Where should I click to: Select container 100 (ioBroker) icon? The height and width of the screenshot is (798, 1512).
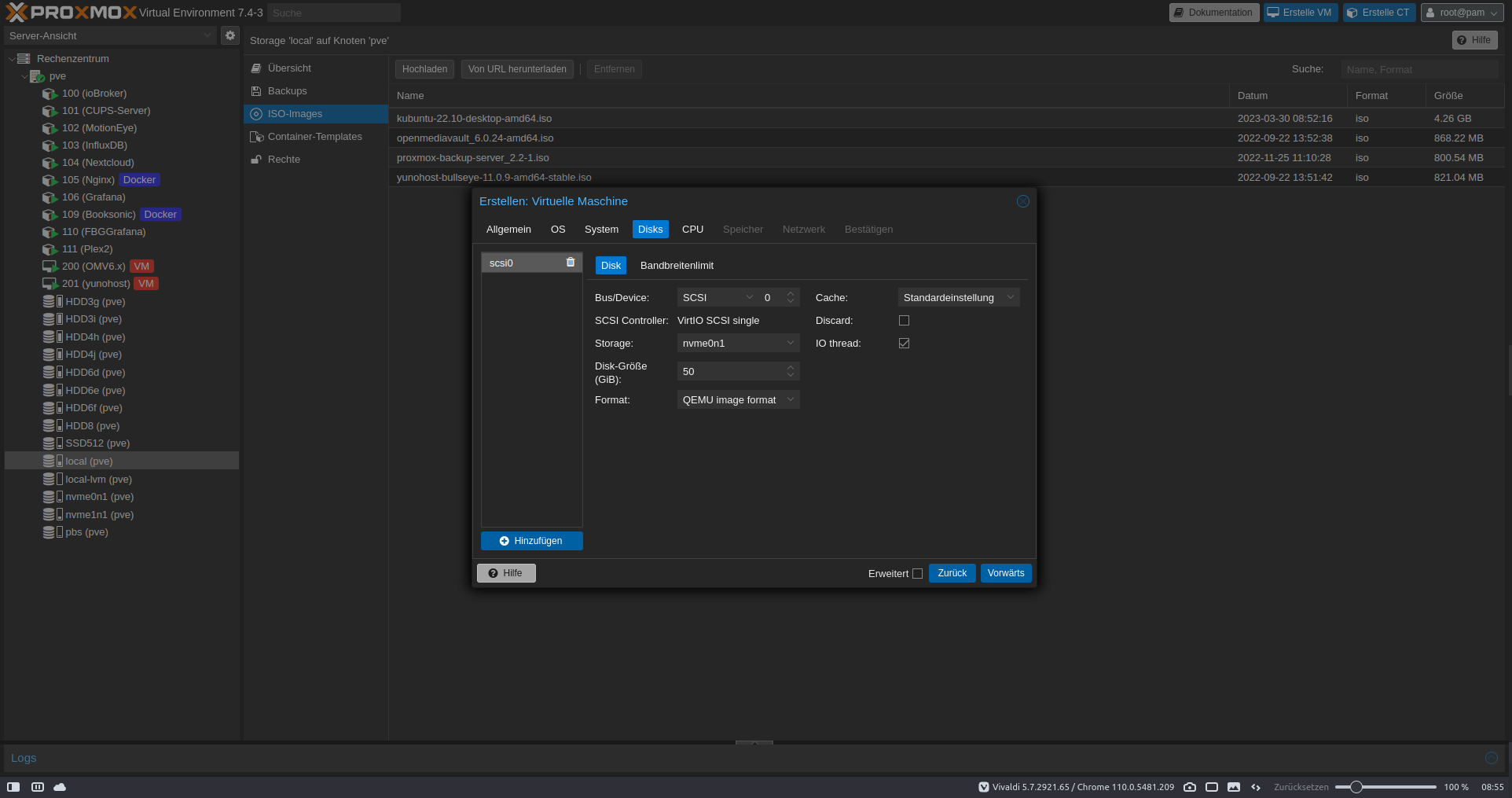click(x=50, y=94)
